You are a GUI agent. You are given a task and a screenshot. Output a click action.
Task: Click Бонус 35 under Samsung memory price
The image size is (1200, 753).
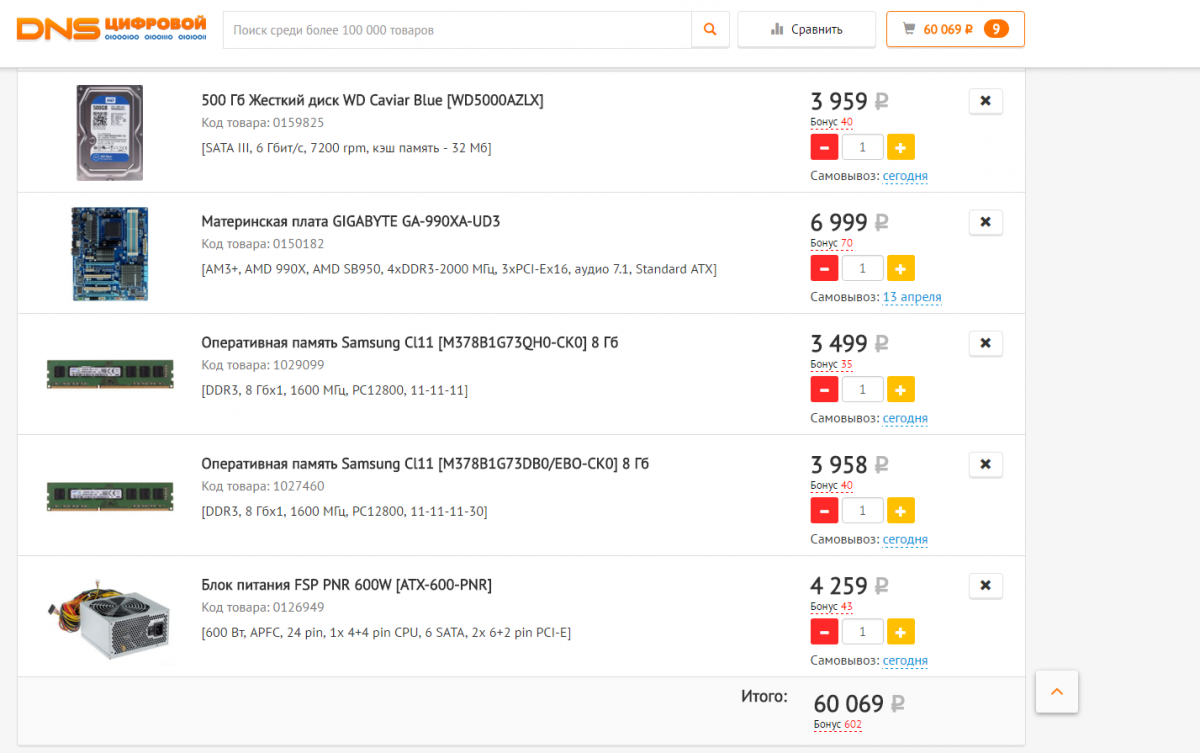[831, 364]
